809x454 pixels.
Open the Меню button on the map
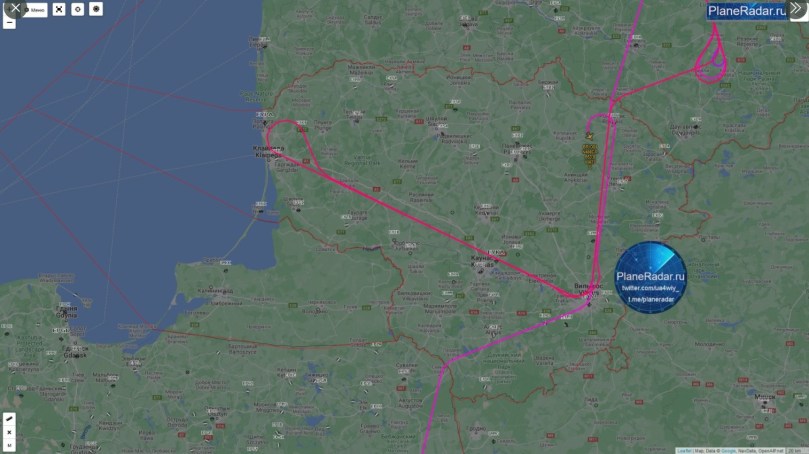[x=36, y=10]
